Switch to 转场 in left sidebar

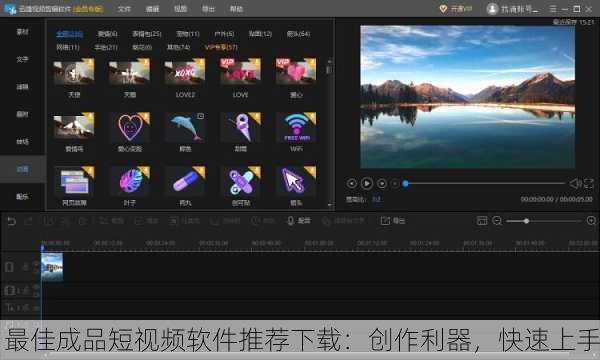[x=23, y=142]
